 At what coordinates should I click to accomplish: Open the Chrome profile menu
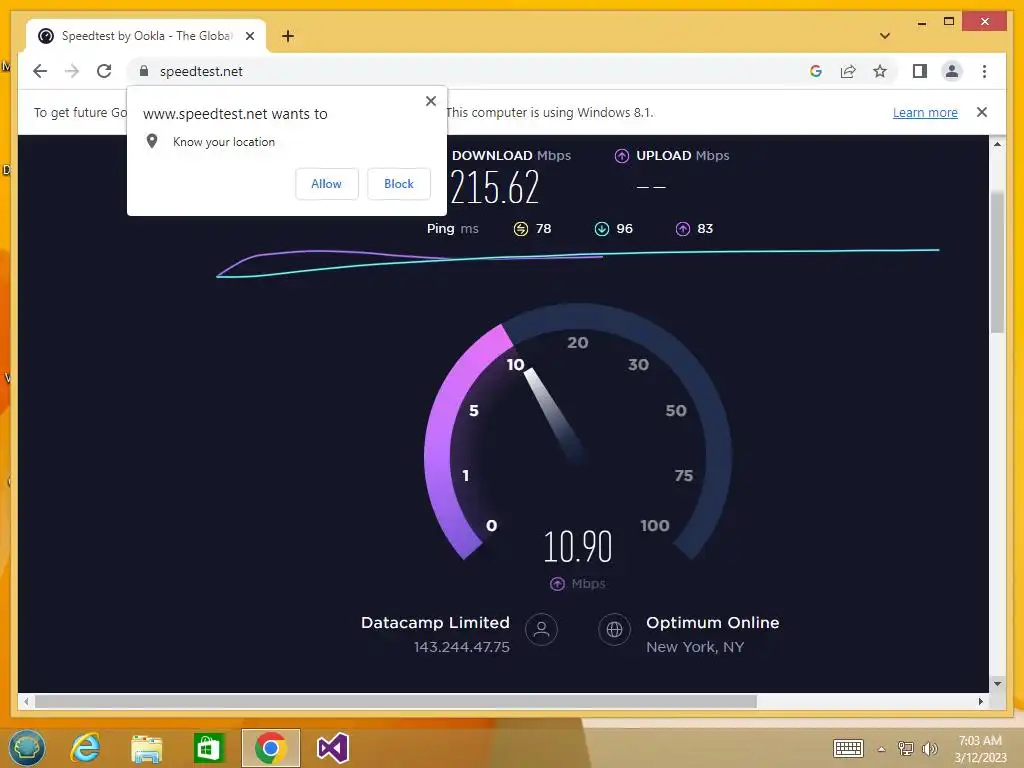pyautogui.click(x=952, y=71)
